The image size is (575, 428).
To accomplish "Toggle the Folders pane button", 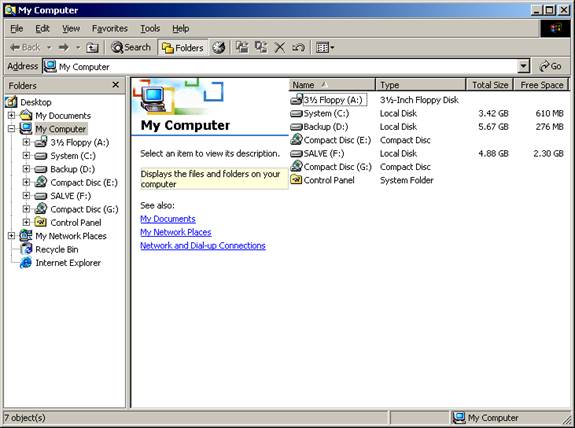I will click(x=183, y=48).
